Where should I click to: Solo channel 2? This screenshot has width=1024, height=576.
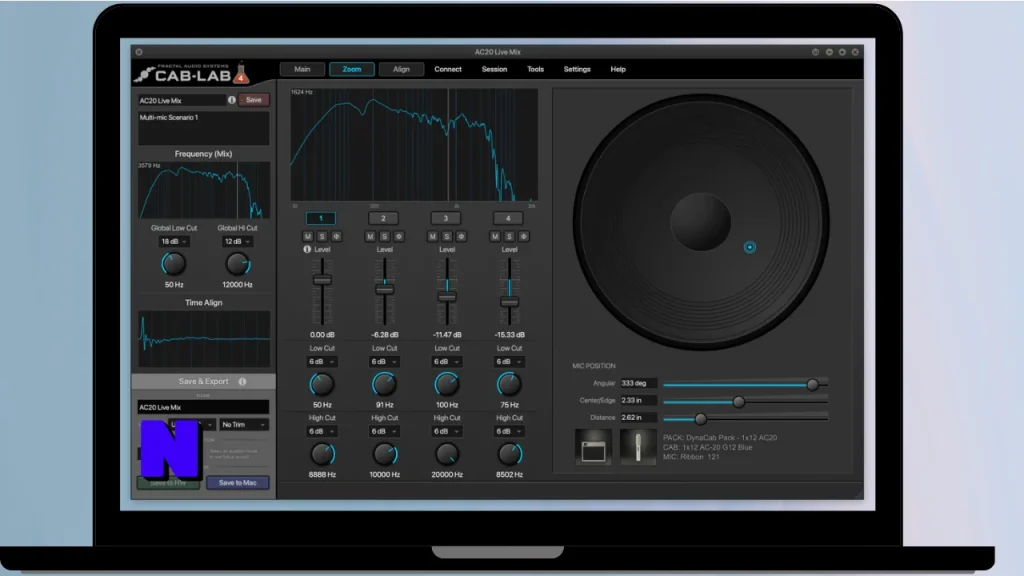pos(385,236)
